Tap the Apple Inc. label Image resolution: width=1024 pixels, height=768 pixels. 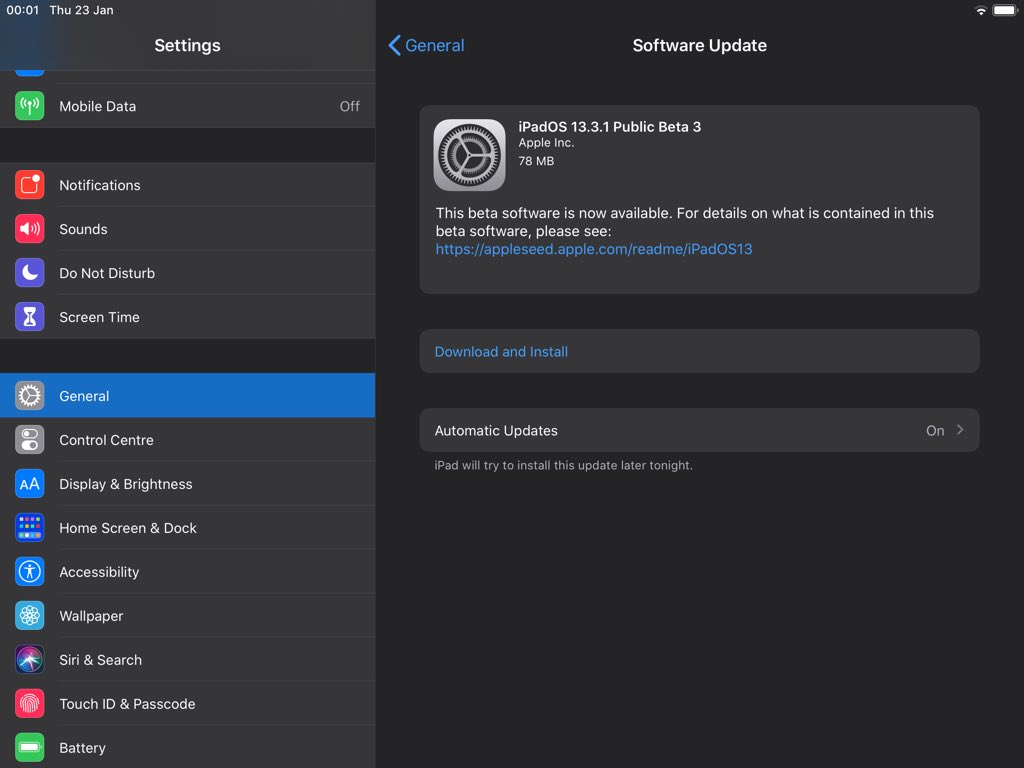point(546,143)
